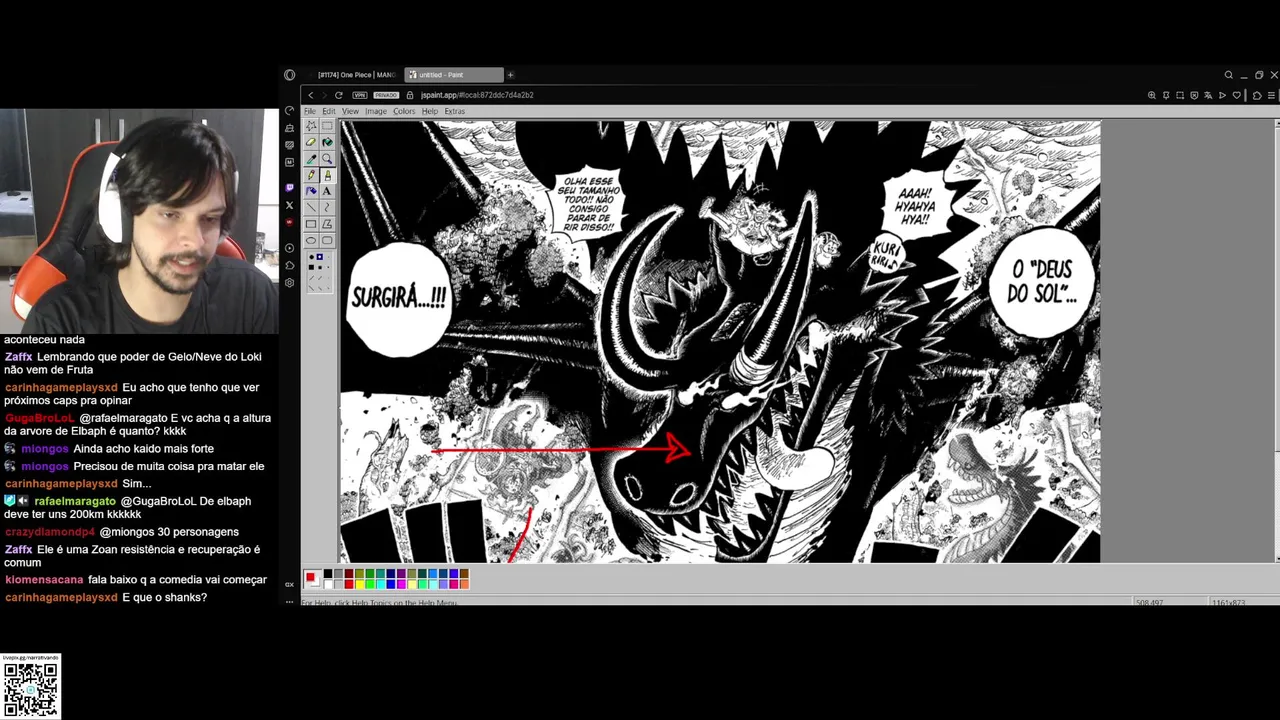Select the Airbrush tool
1280x720 pixels.
click(311, 191)
